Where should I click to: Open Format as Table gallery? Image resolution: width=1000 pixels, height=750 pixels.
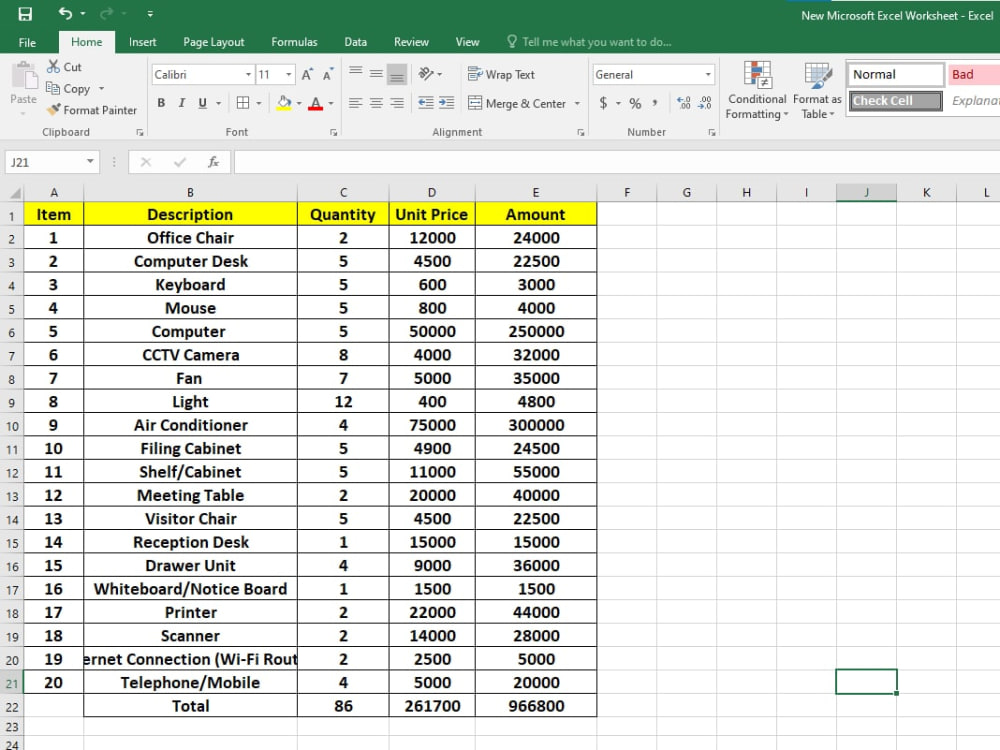pos(818,90)
